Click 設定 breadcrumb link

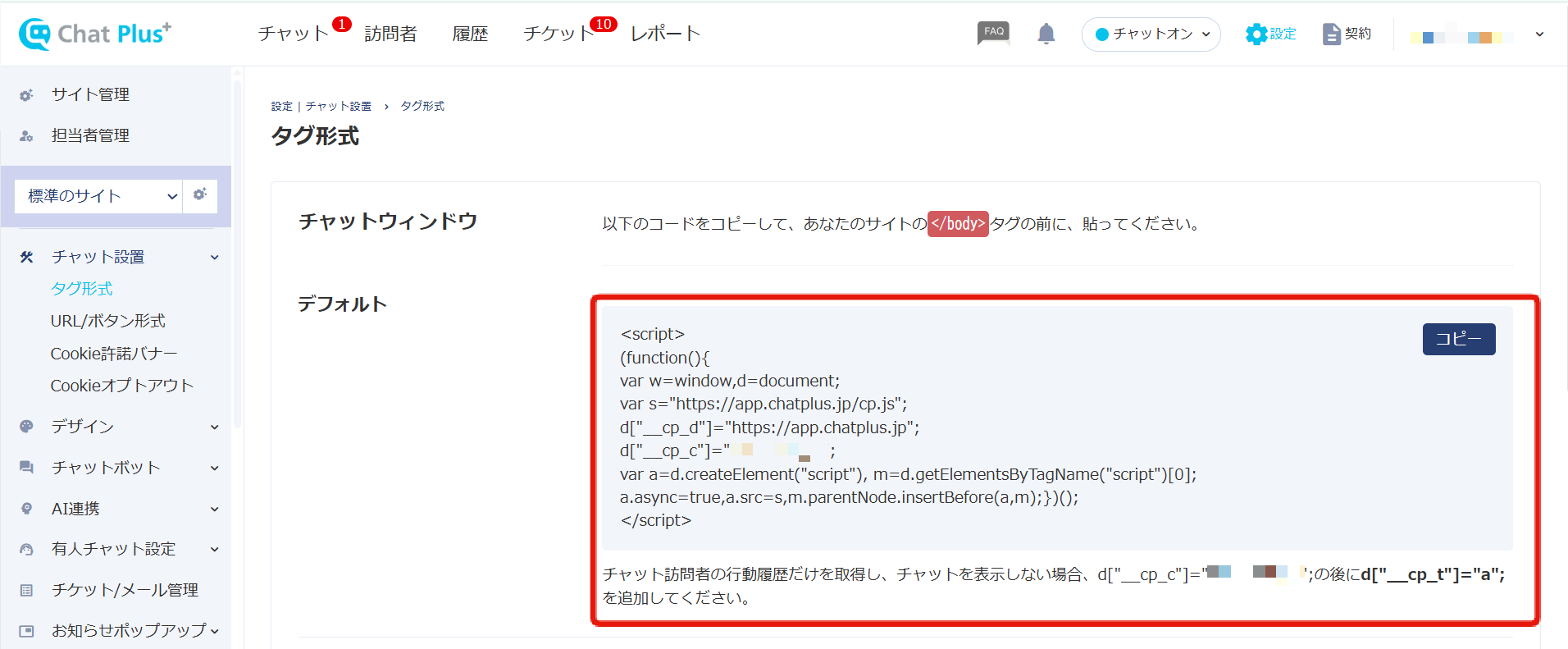point(282,107)
